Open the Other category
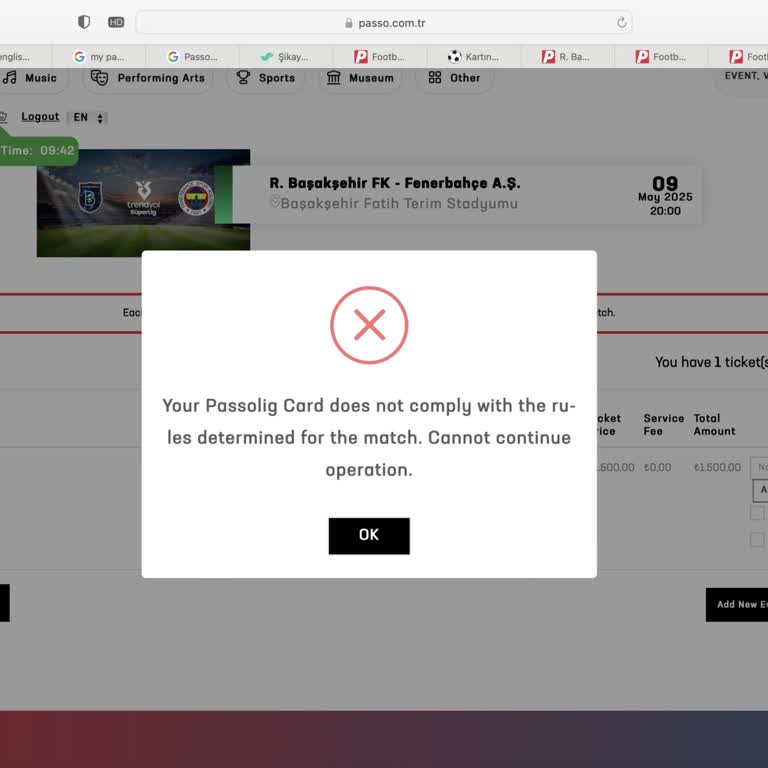The height and width of the screenshot is (768, 768). (455, 78)
